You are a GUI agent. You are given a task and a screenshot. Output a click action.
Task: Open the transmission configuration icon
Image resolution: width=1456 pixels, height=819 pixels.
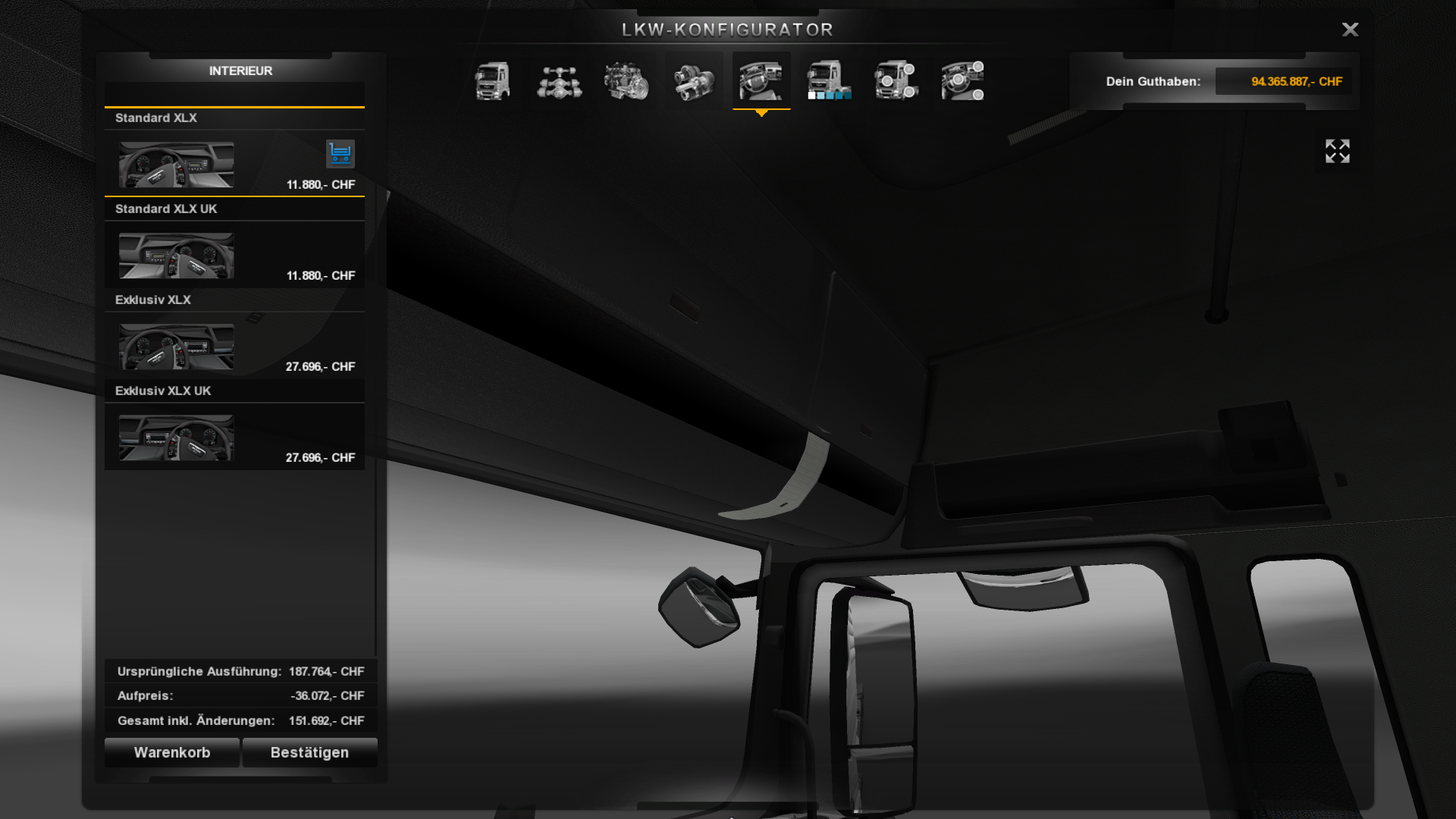(x=694, y=81)
